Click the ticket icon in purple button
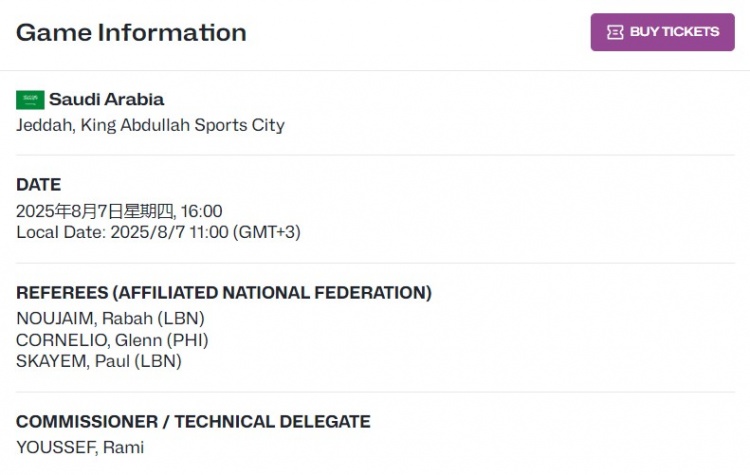The image size is (750, 475). tap(615, 32)
